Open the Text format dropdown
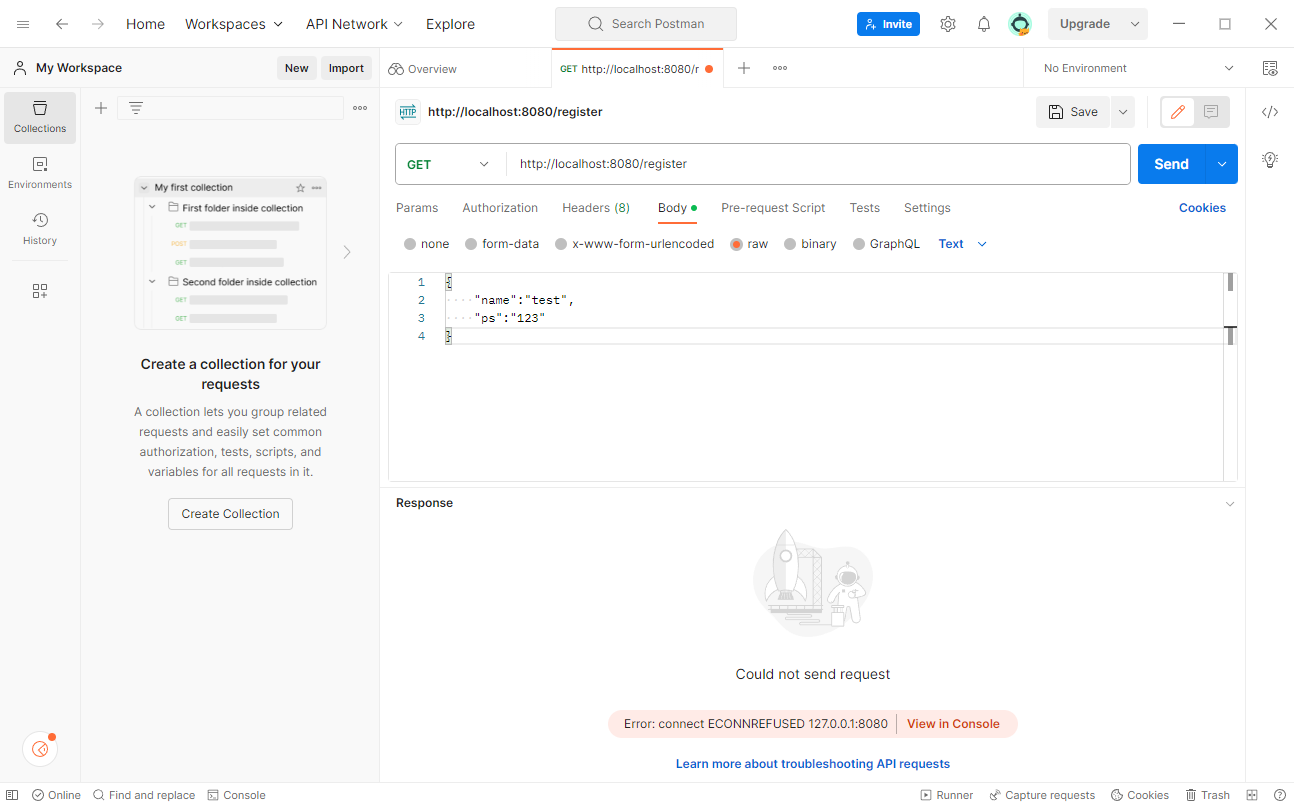The image size is (1294, 807). [962, 244]
